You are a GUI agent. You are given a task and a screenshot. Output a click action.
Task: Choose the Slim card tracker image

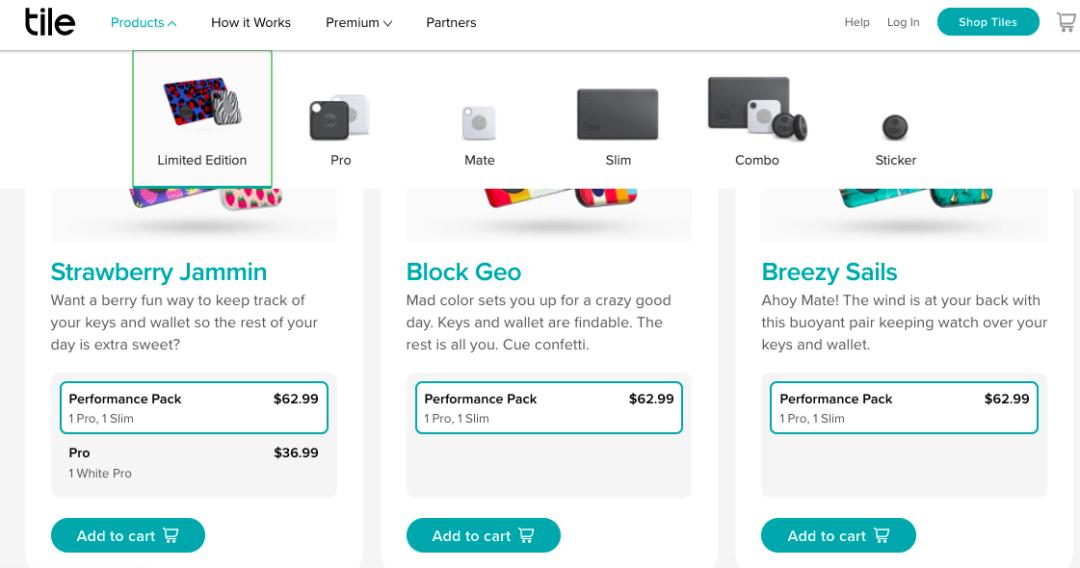[618, 116]
